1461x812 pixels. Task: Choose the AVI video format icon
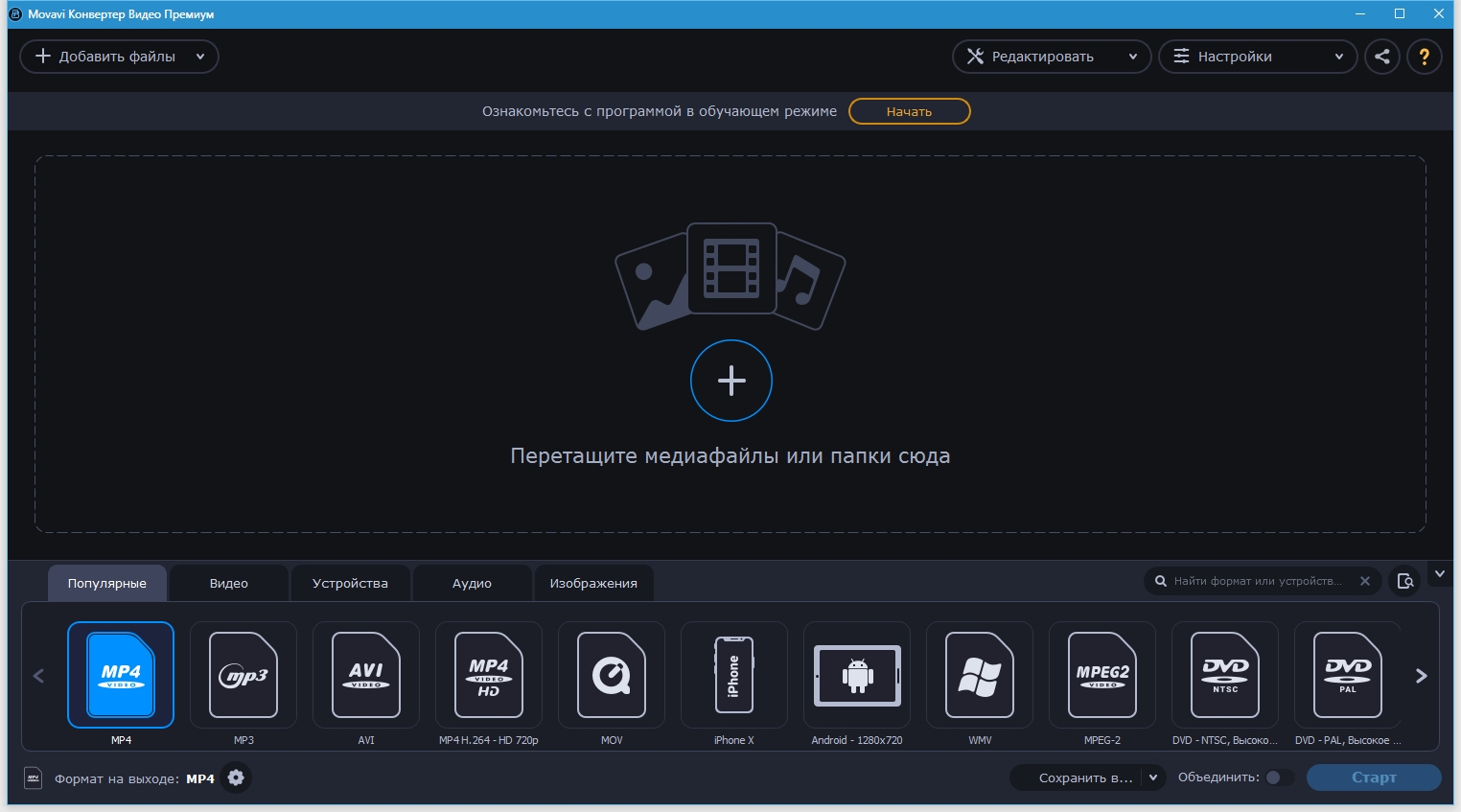tap(366, 675)
